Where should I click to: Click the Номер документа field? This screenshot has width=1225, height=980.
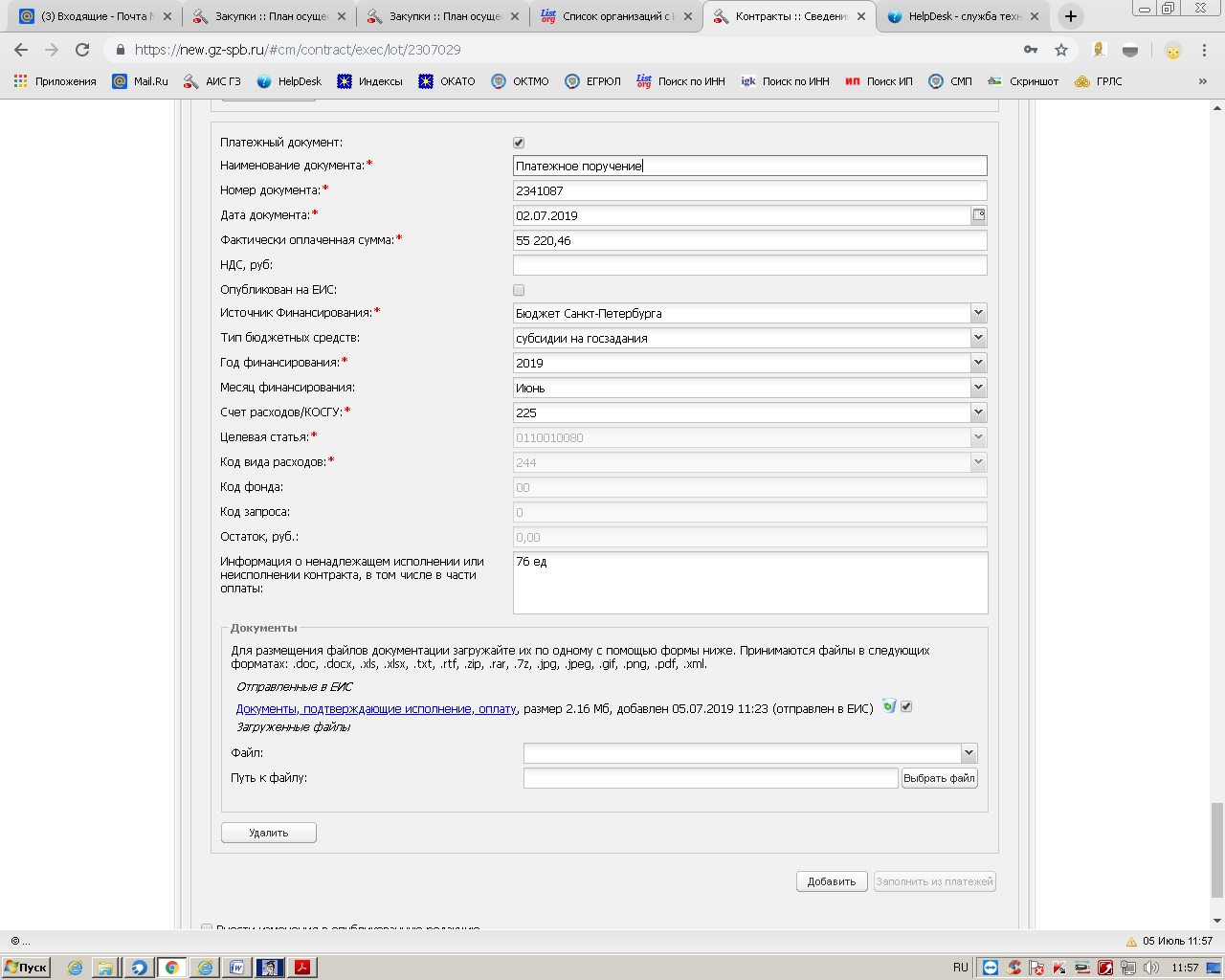(750, 190)
